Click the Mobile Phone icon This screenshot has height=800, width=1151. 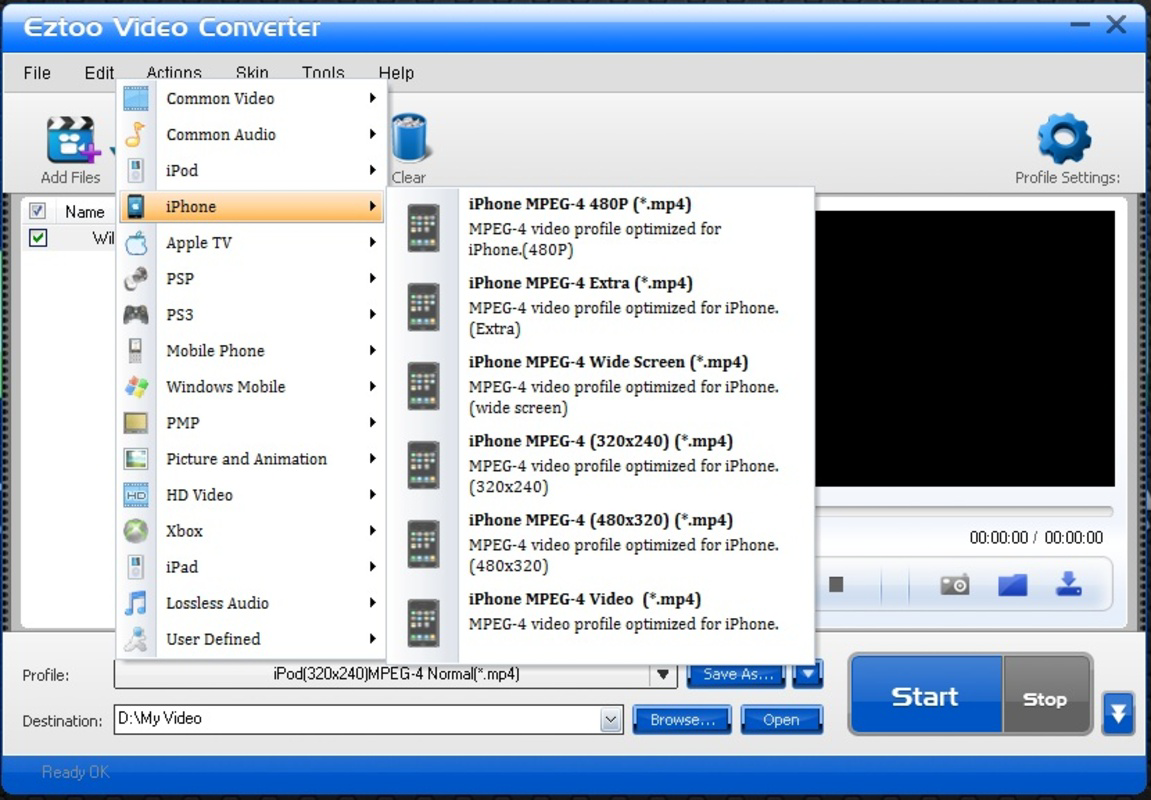pyautogui.click(x=136, y=350)
